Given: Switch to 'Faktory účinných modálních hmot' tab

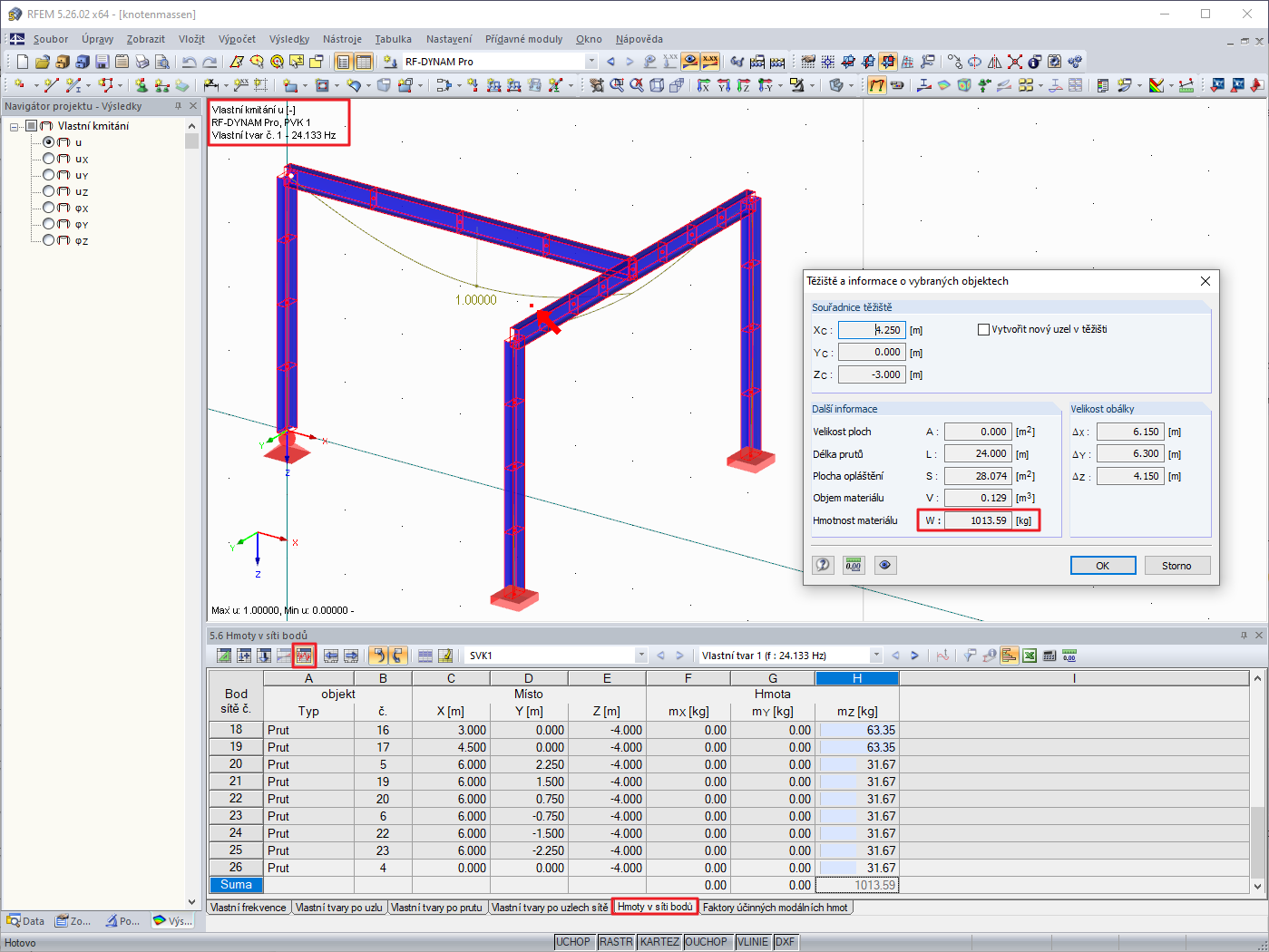Looking at the screenshot, I should point(775,907).
